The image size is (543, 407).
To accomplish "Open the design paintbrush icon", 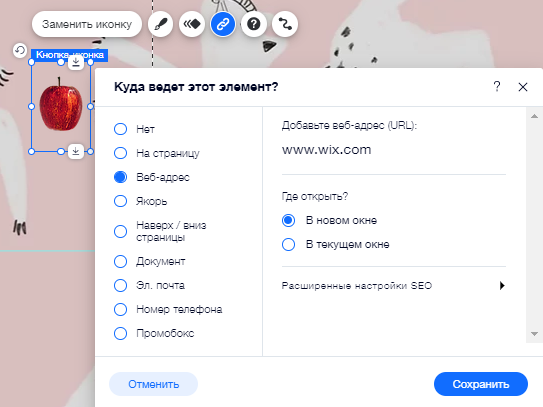I will [x=160, y=24].
